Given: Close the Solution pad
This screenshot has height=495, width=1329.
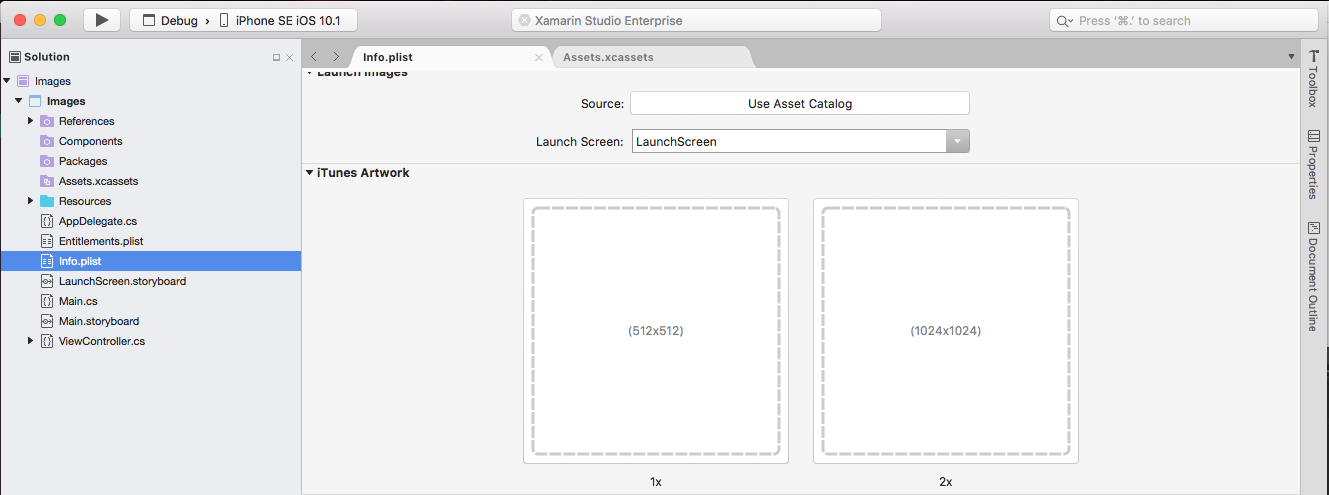Looking at the screenshot, I should [x=290, y=58].
